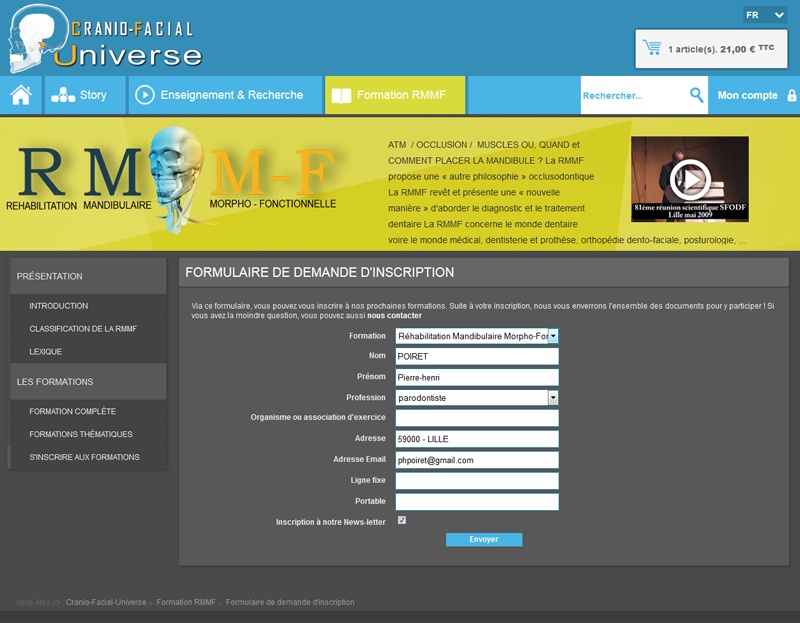Viewport: 800px width, 623px height.
Task: Play the SFODF conference video
Action: (690, 179)
